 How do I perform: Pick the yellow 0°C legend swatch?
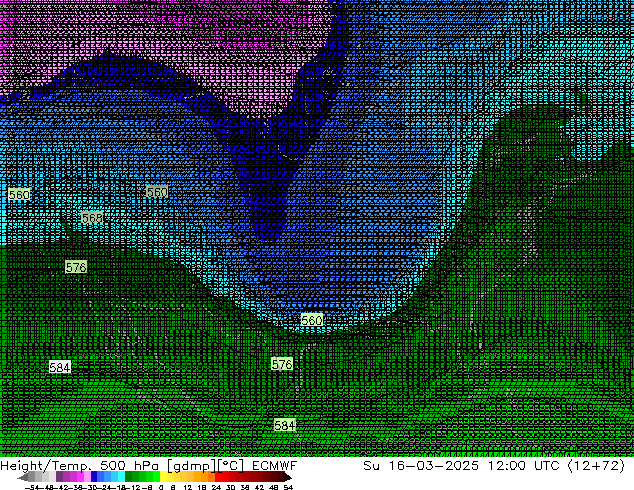point(164,476)
